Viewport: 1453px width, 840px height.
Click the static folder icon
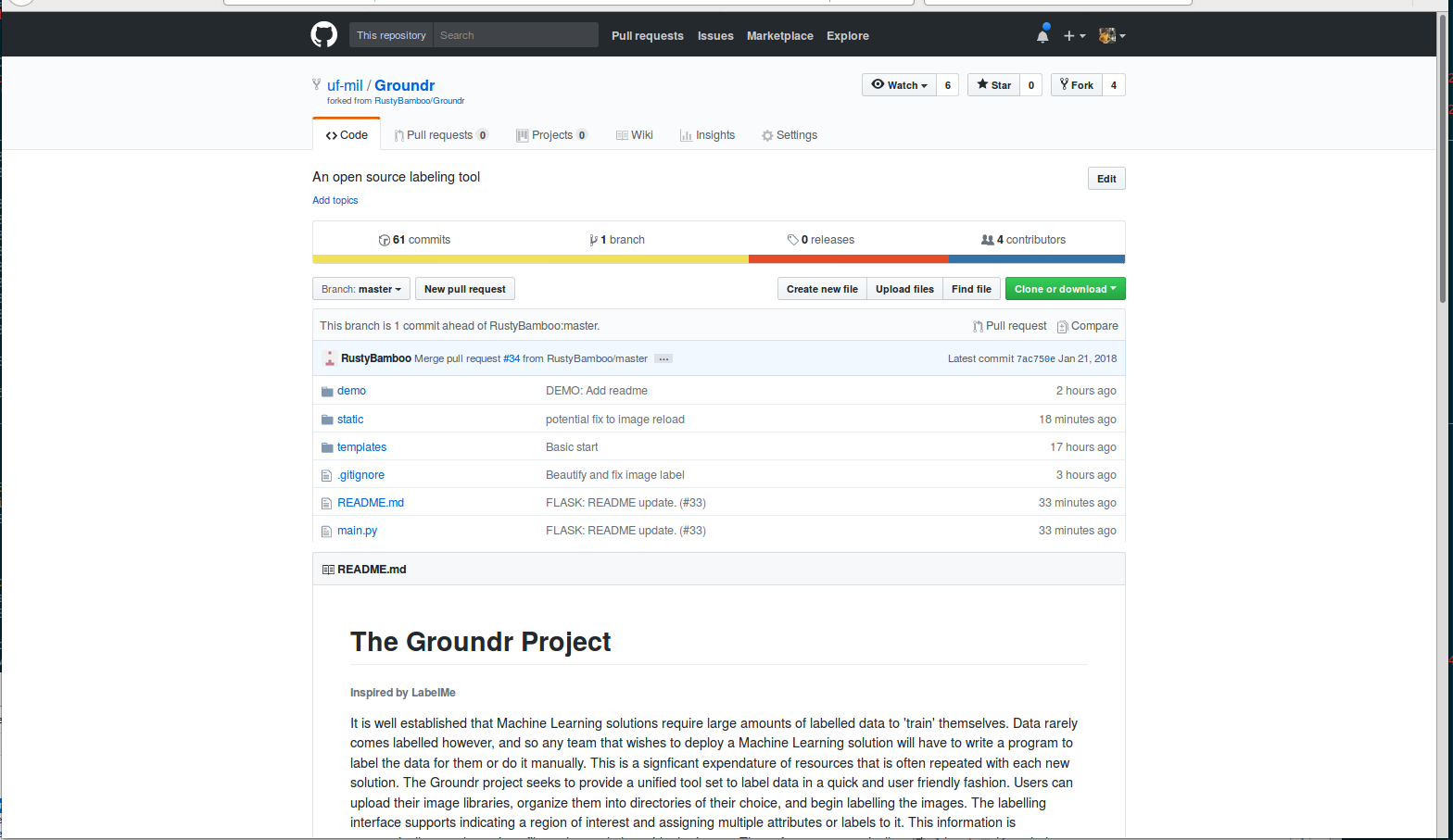[327, 420]
